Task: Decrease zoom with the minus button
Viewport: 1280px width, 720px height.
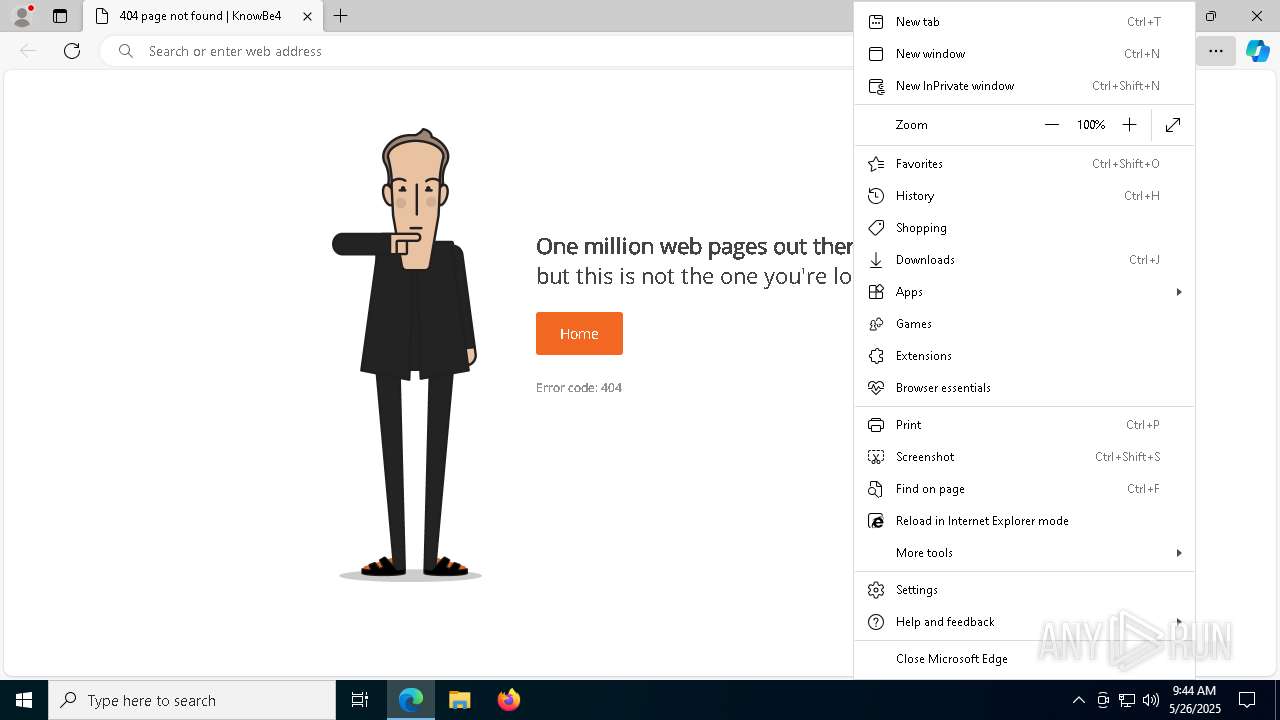Action: tap(1051, 125)
